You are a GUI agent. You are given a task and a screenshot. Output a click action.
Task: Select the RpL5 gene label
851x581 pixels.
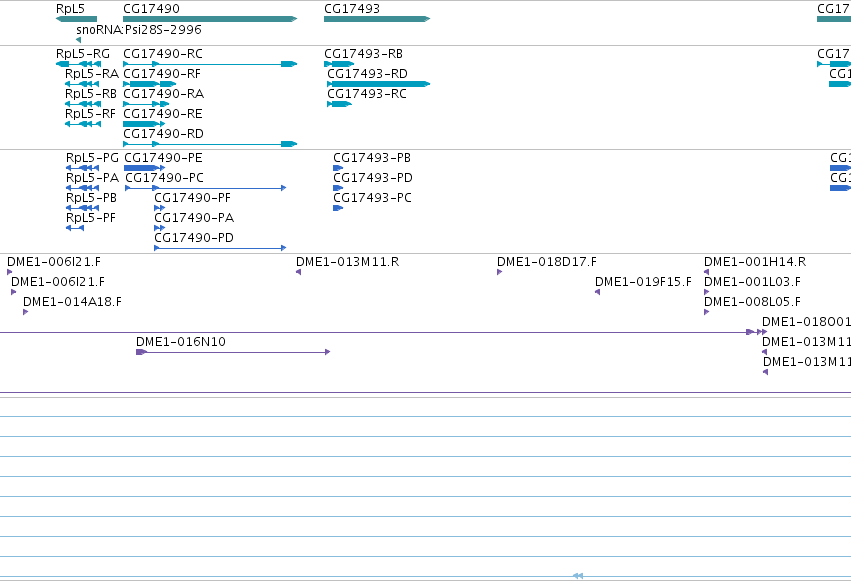tap(70, 9)
